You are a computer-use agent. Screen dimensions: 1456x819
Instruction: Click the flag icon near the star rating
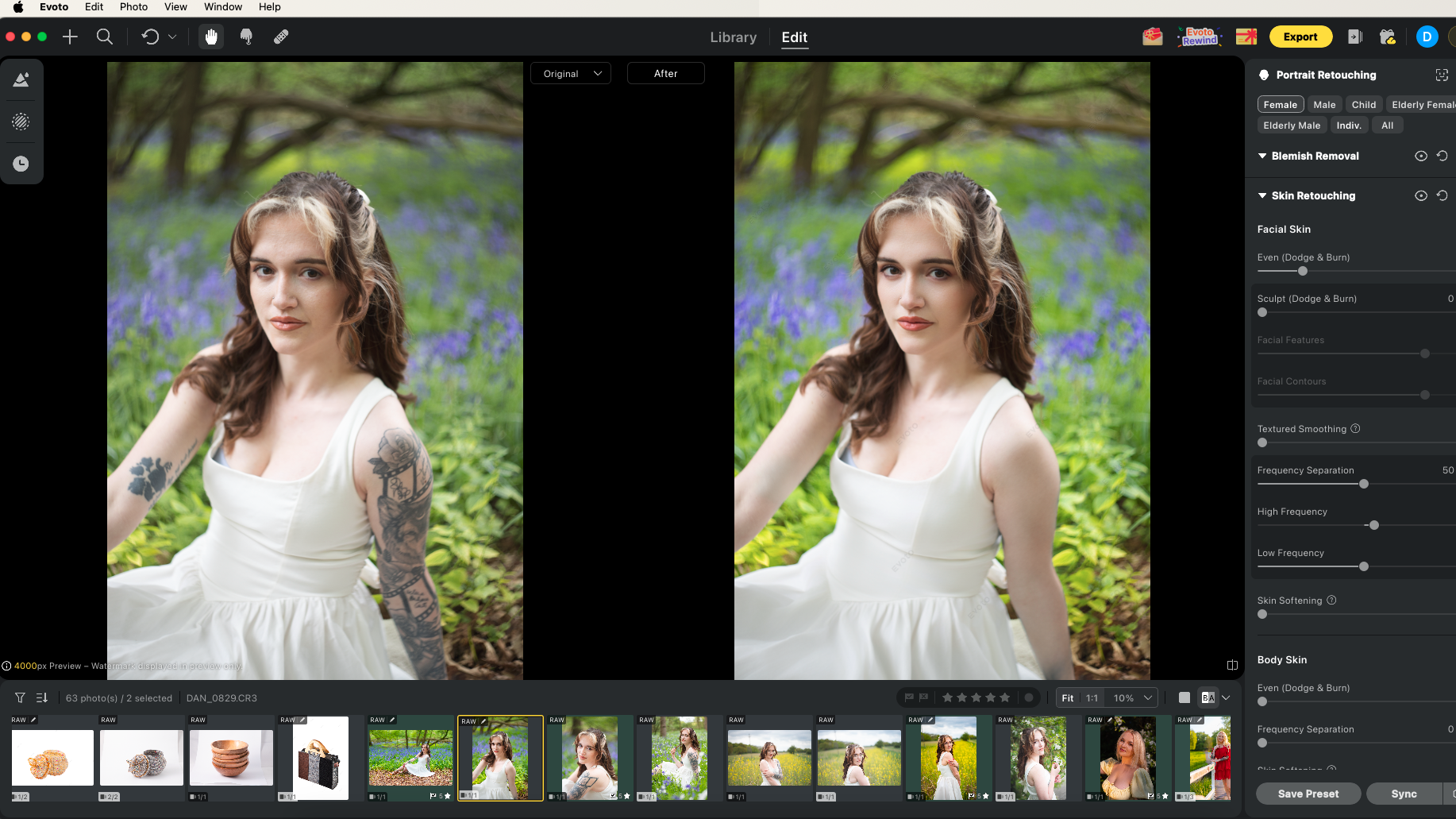pos(909,697)
